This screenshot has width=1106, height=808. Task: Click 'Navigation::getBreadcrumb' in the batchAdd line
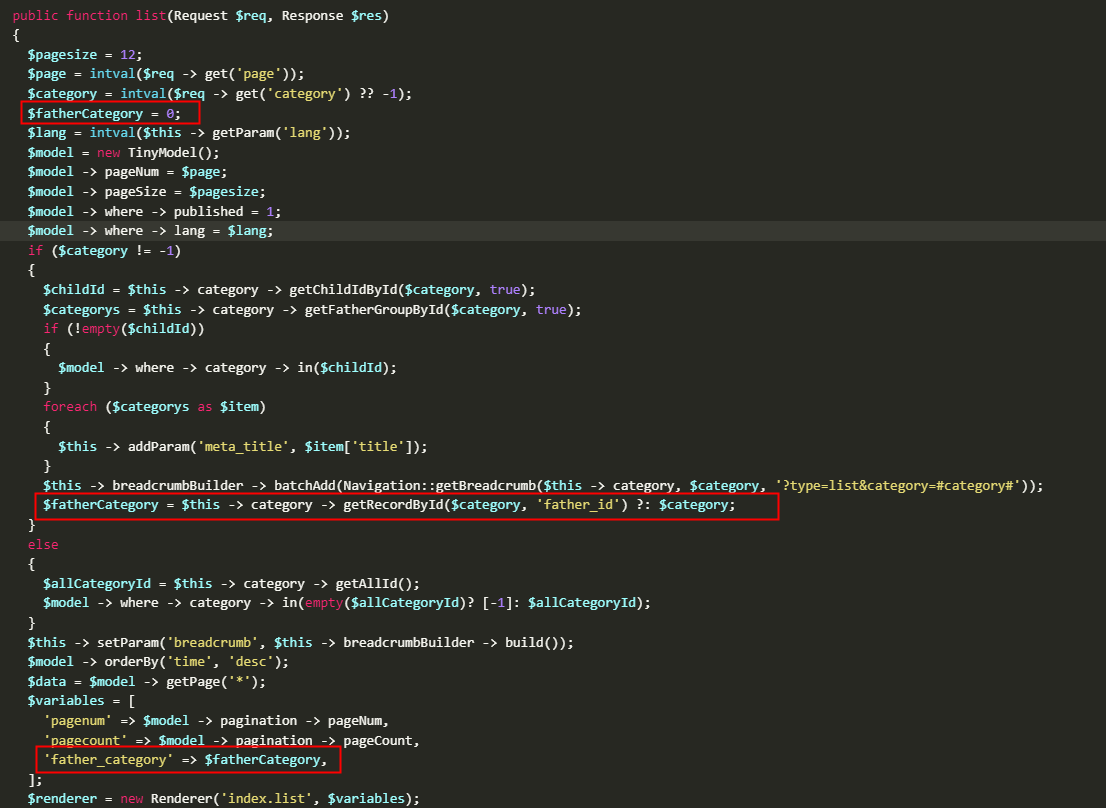(x=439, y=486)
